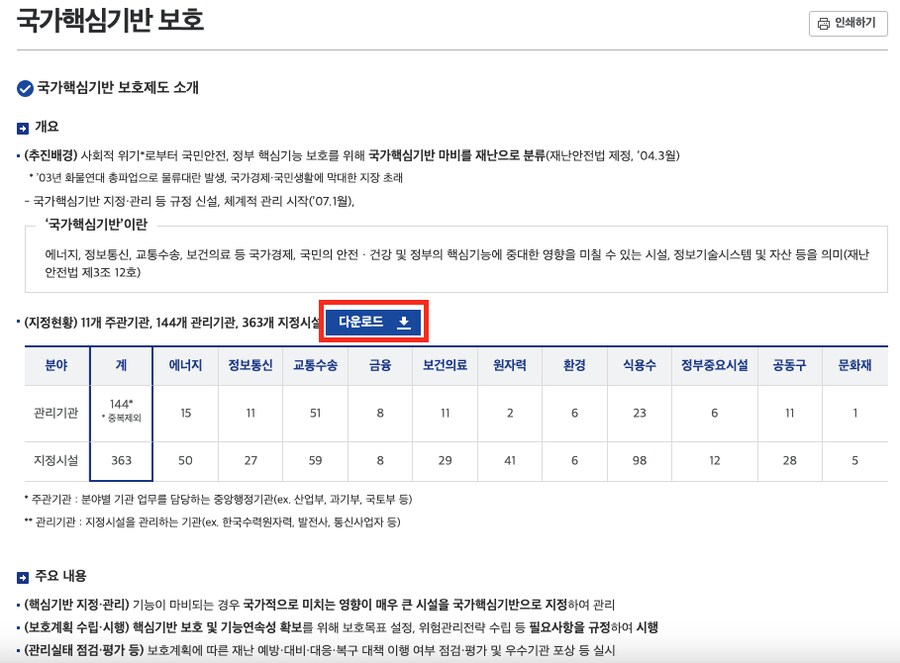The image size is (900, 663).
Task: Select the 문화재 column header
Action: point(855,365)
